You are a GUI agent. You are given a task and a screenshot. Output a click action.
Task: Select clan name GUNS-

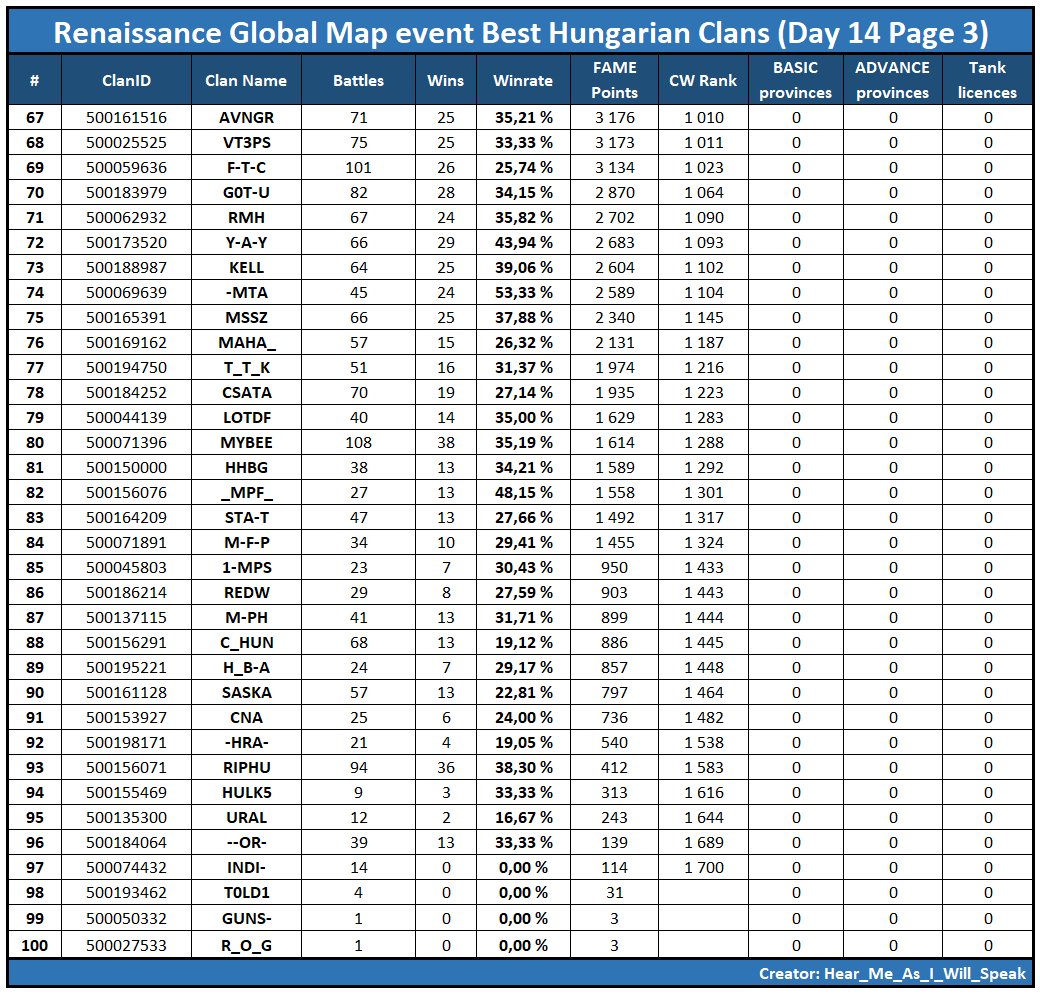247,918
